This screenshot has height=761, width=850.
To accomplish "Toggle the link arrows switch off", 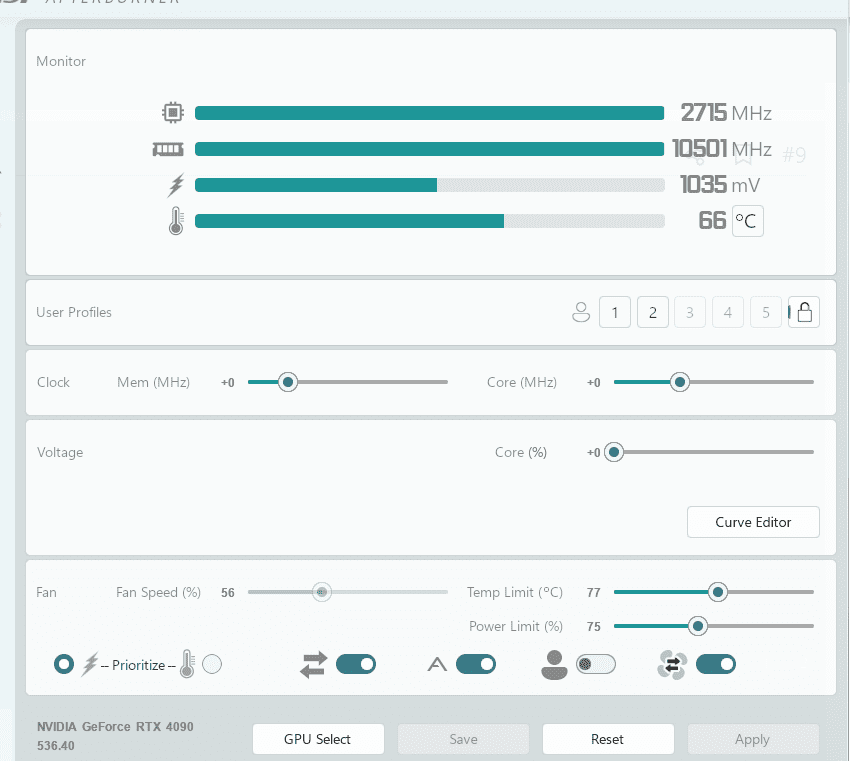I will [356, 664].
